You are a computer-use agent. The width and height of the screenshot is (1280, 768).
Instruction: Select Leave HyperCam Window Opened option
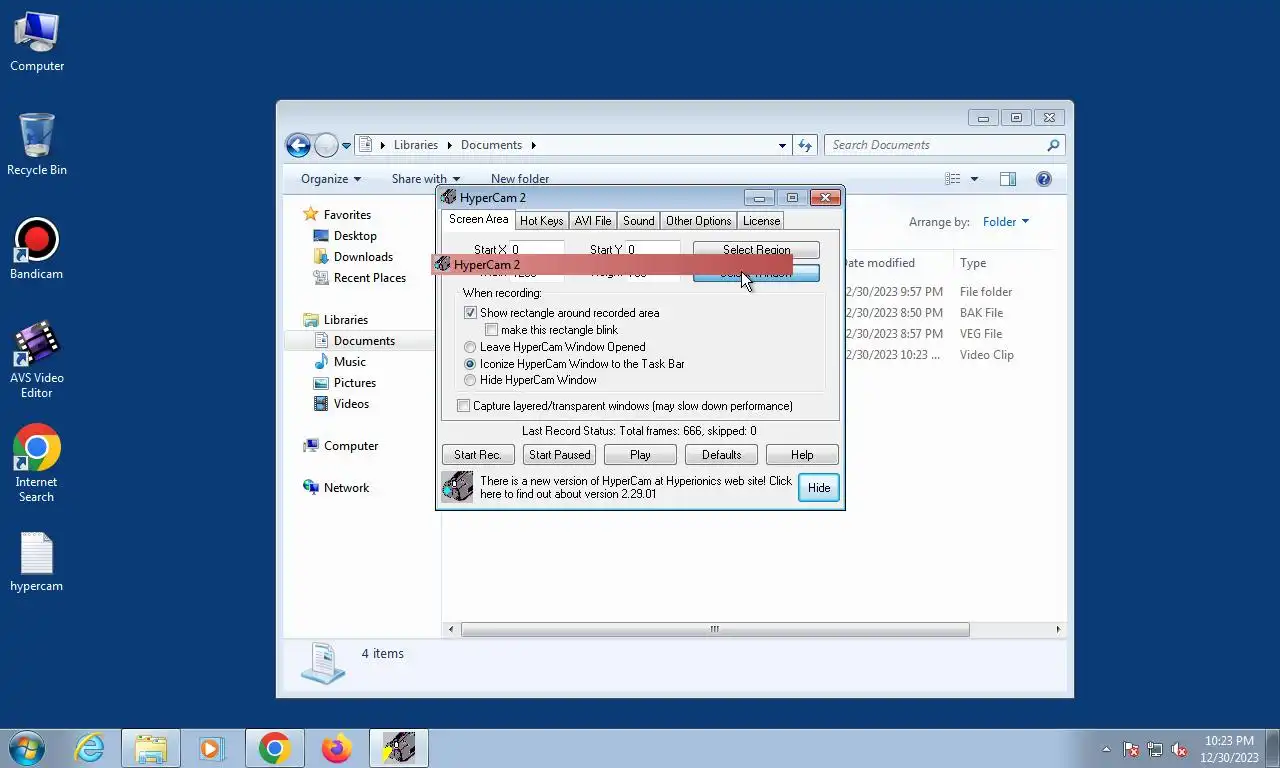coord(470,347)
